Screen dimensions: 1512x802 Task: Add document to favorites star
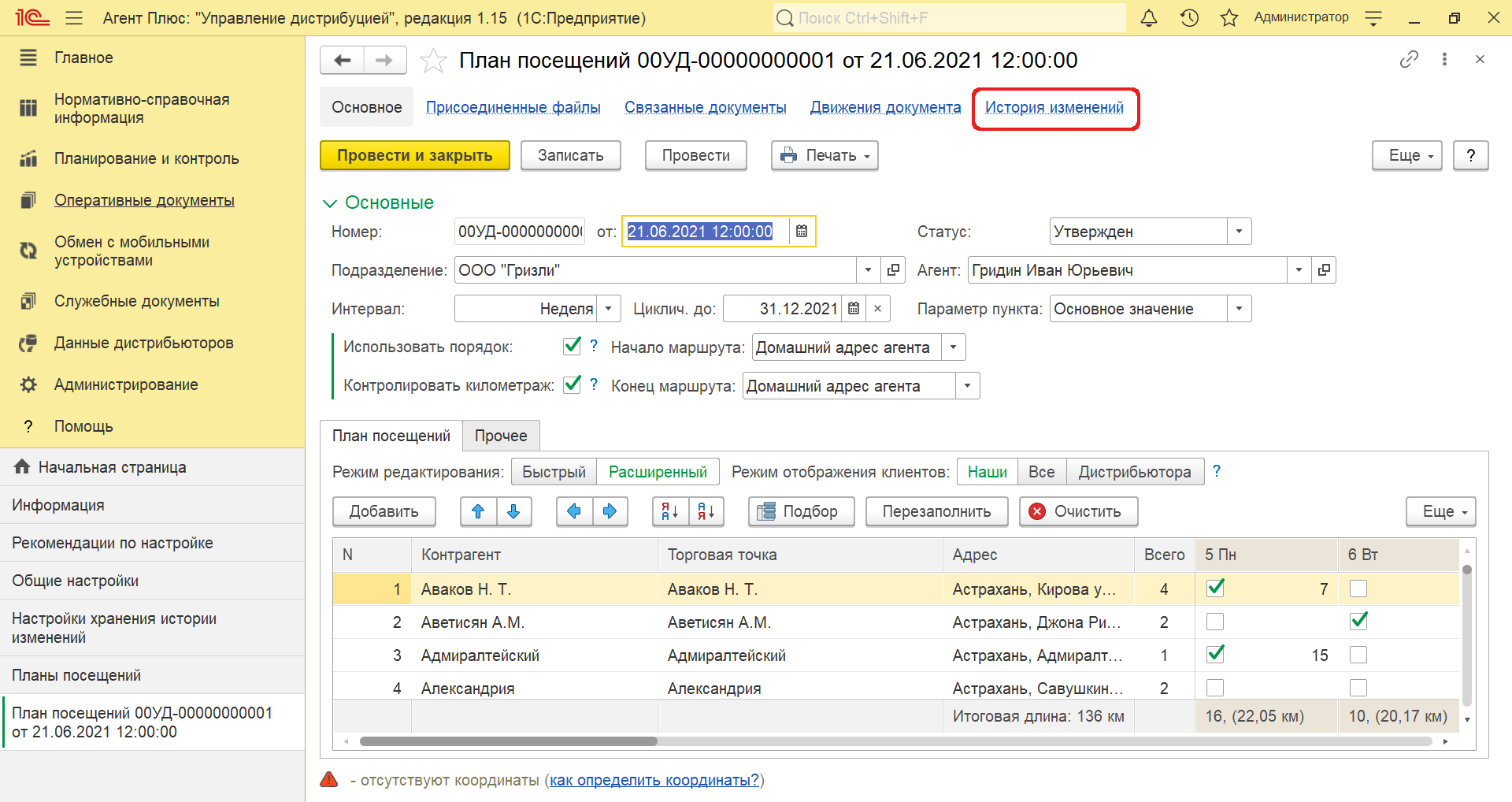click(433, 61)
